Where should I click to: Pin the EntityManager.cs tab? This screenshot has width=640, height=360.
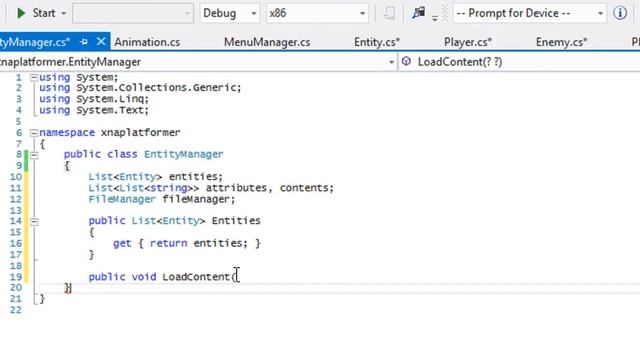84,42
